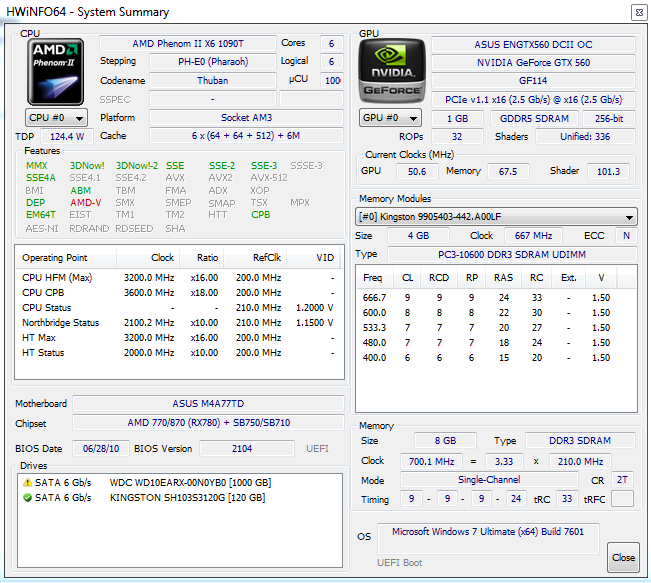Select the HT Status row
Image resolution: width=651 pixels, height=583 pixels.
tap(179, 353)
